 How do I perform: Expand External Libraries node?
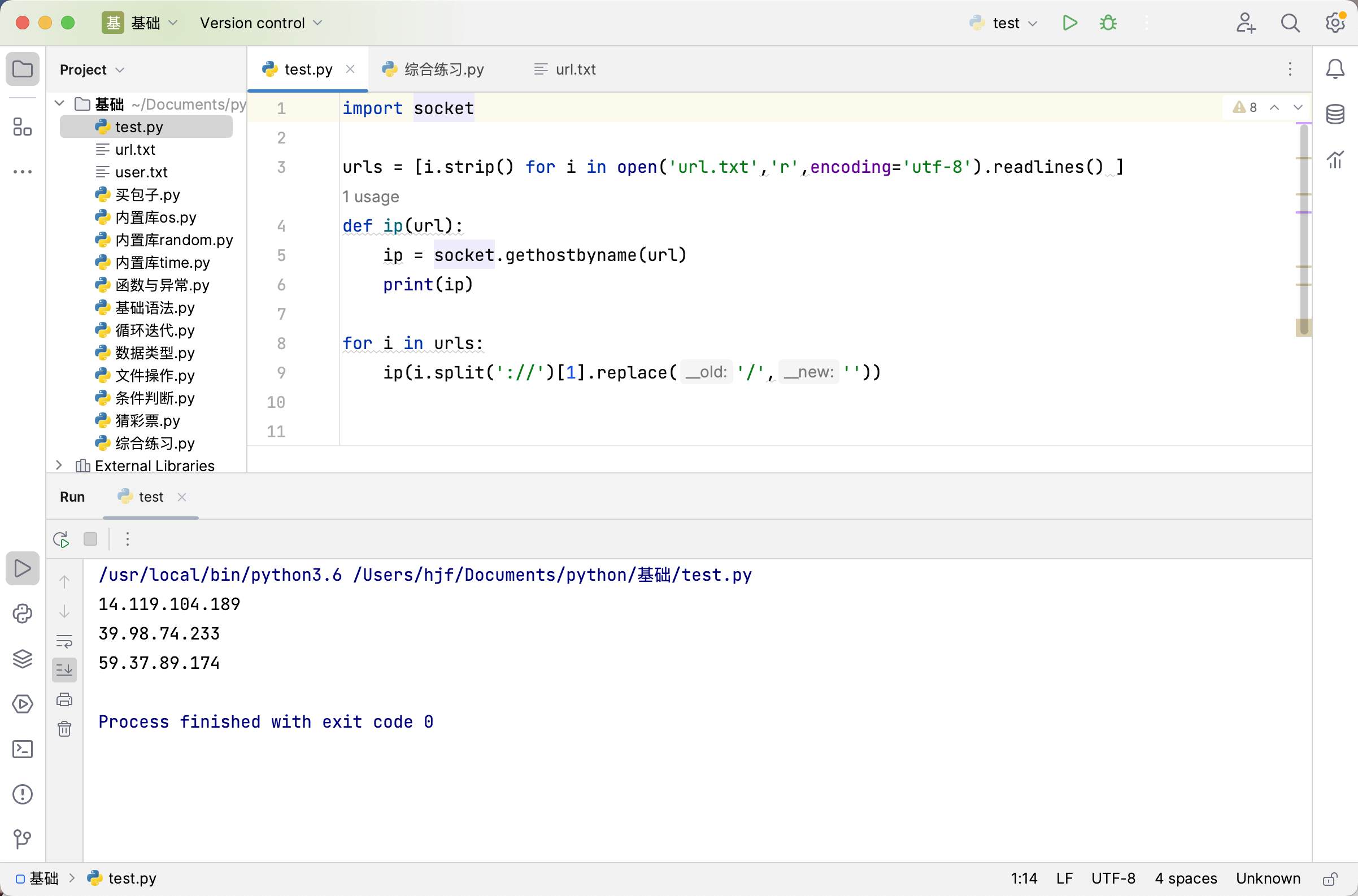[59, 465]
